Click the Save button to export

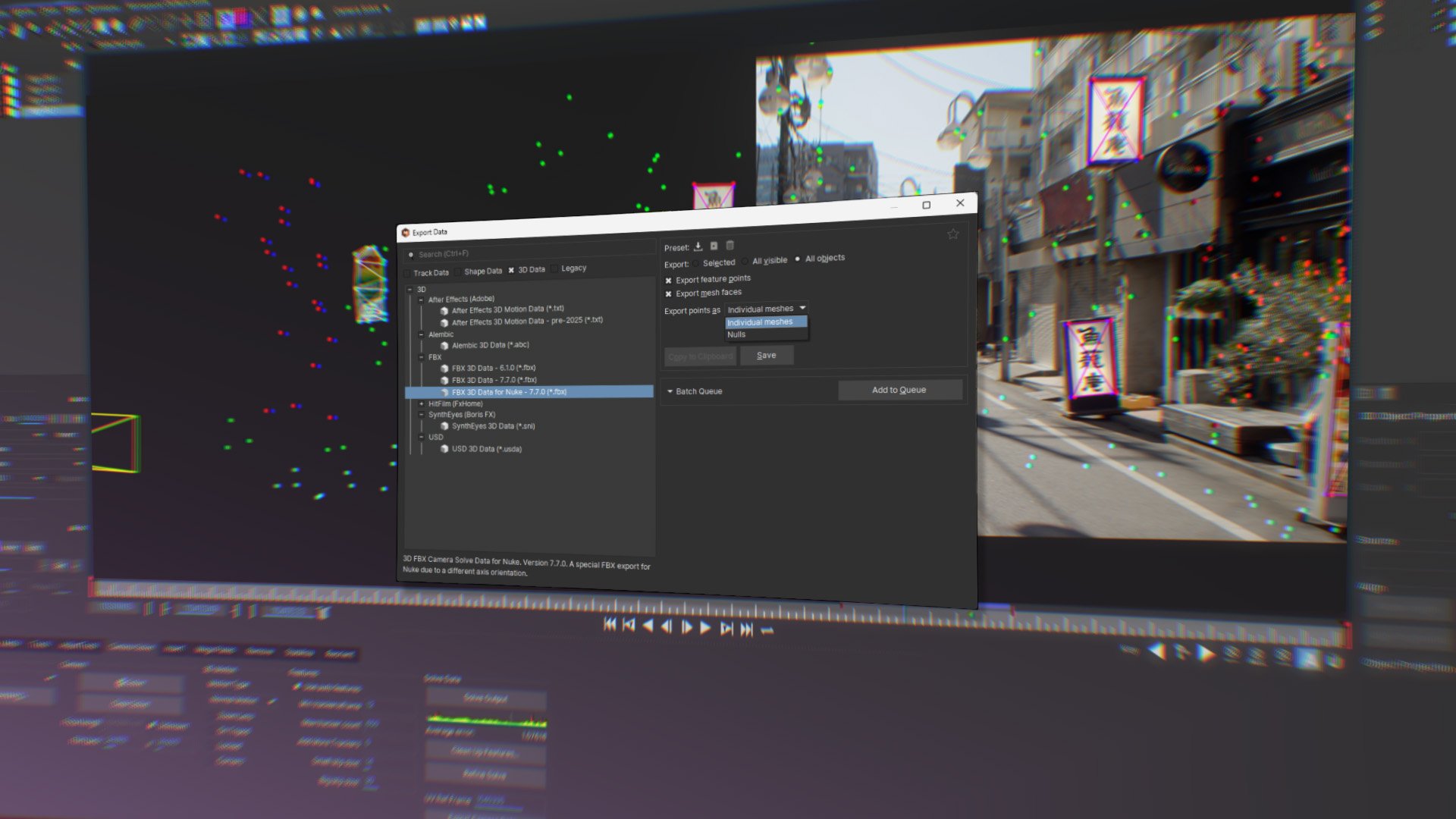point(767,355)
